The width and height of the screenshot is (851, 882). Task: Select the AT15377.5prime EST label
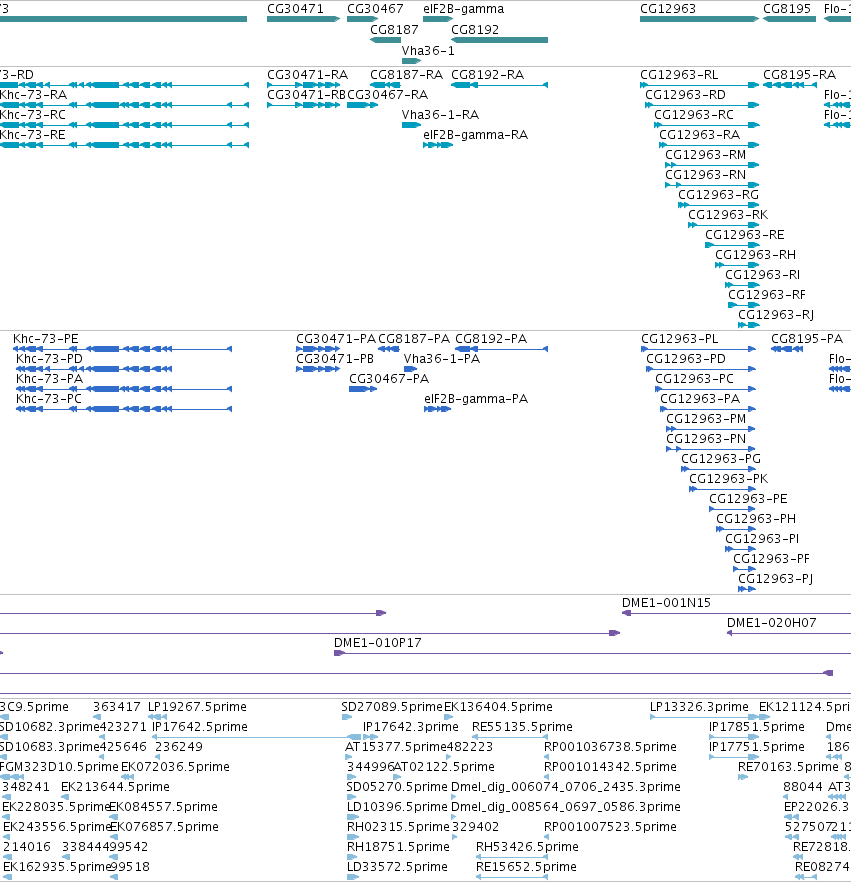(x=395, y=746)
